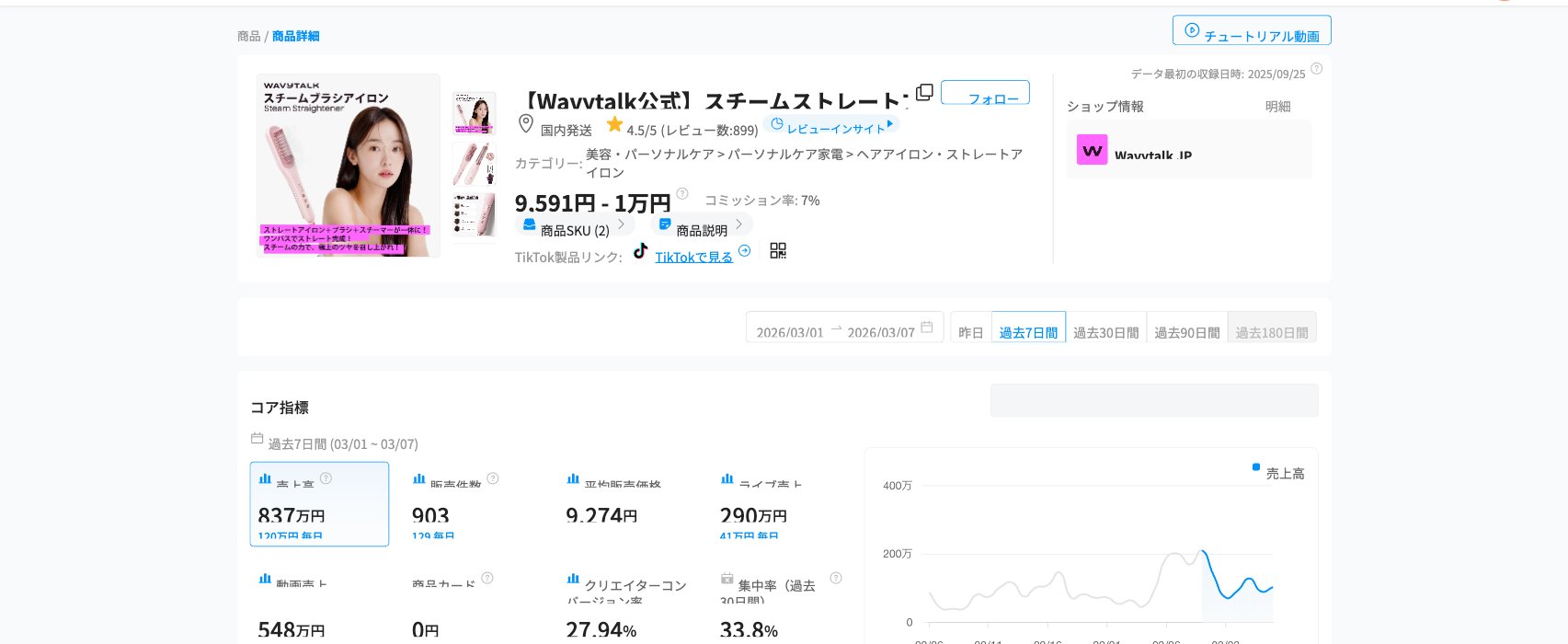Click the bar chart icon on ライブ売上 metric

727,478
